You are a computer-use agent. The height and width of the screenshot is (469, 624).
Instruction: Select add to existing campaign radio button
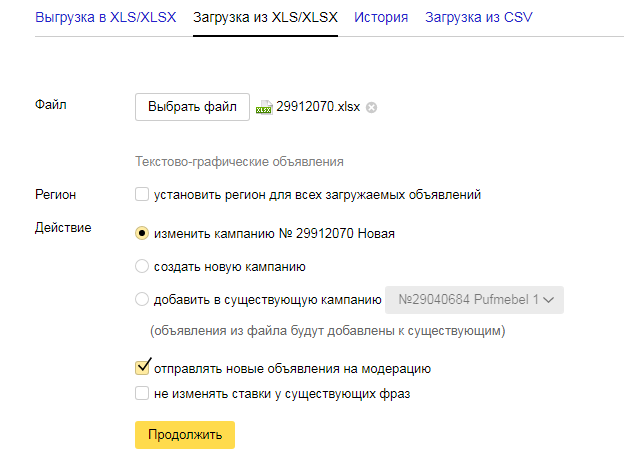(x=142, y=299)
